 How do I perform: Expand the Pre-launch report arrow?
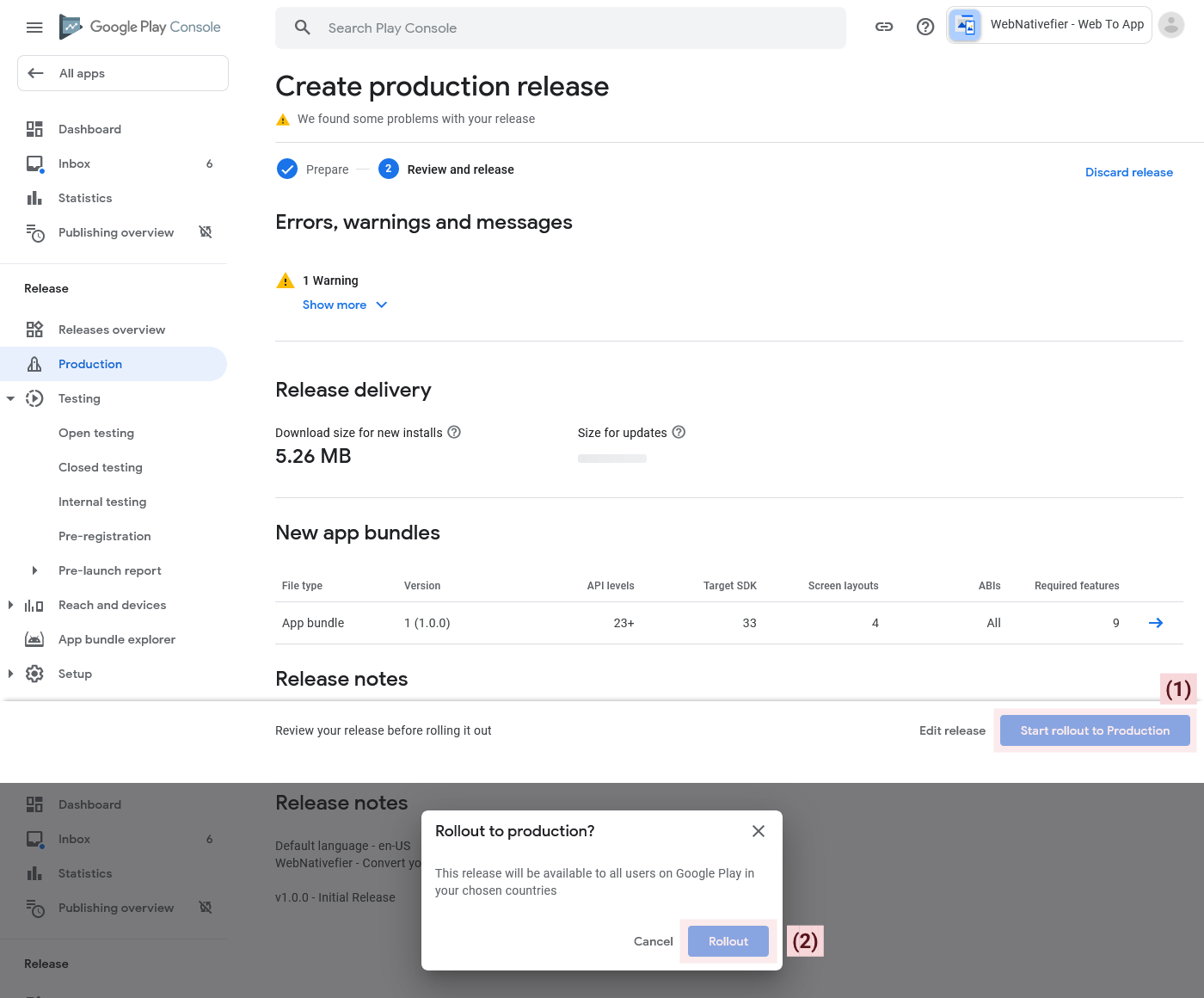(x=34, y=570)
